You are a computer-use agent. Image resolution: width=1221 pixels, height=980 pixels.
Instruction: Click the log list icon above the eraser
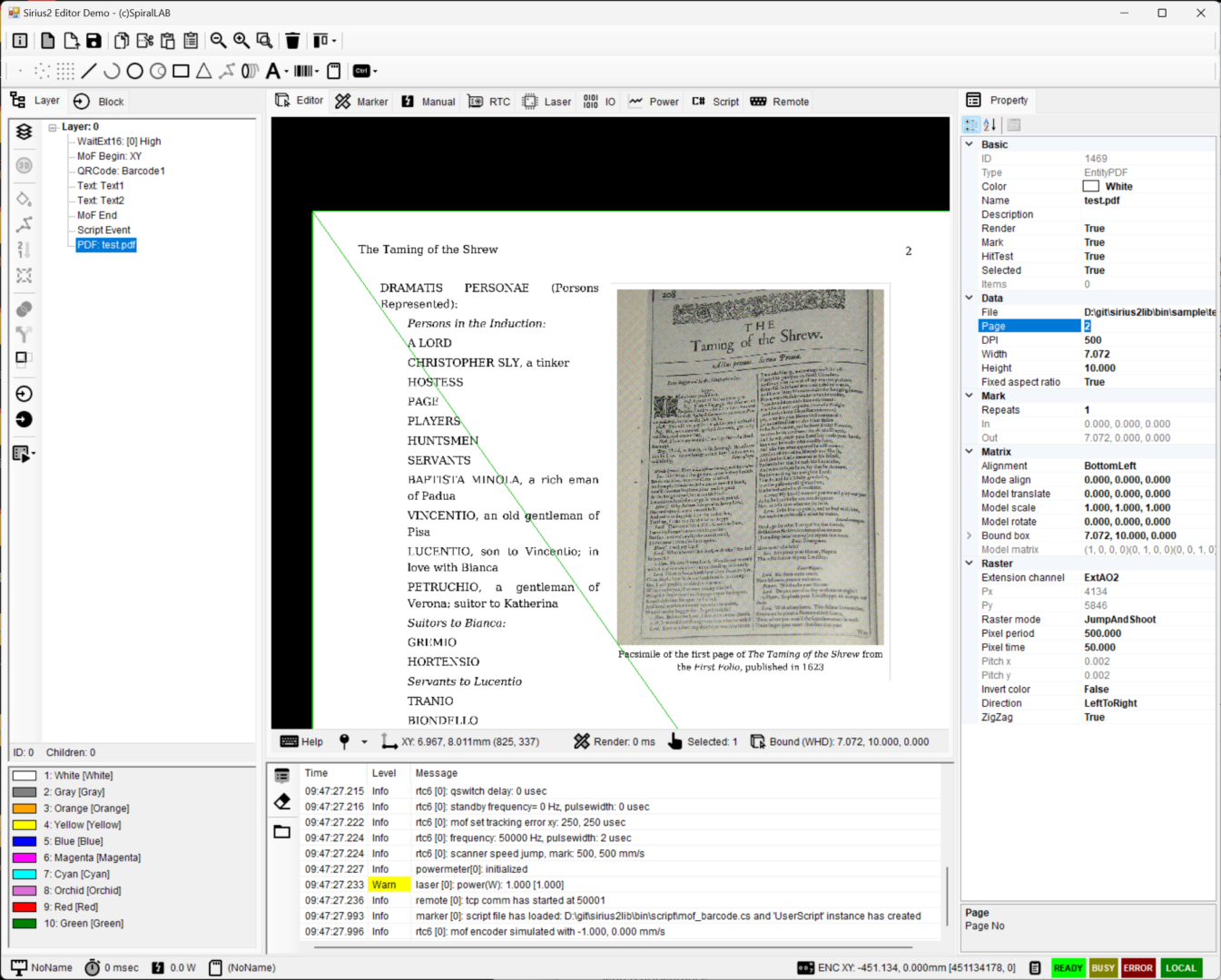click(282, 776)
